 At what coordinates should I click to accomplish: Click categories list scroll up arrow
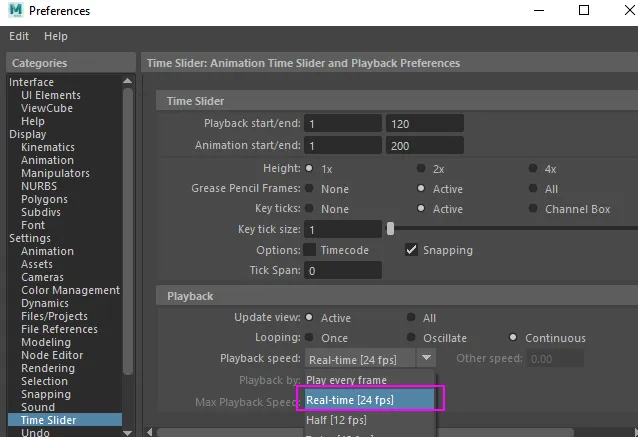(127, 81)
